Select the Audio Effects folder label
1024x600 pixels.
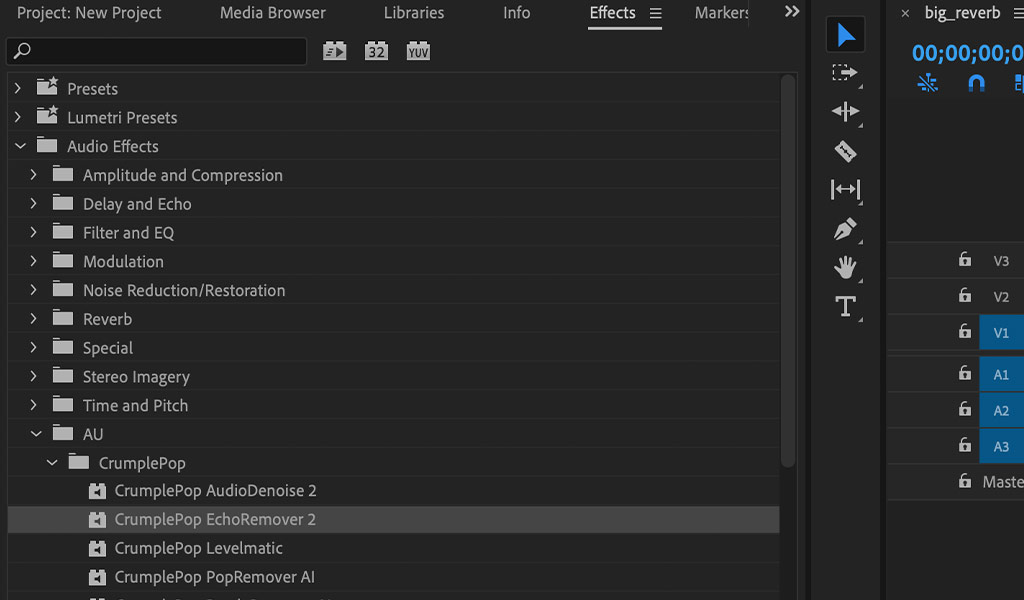click(112, 146)
